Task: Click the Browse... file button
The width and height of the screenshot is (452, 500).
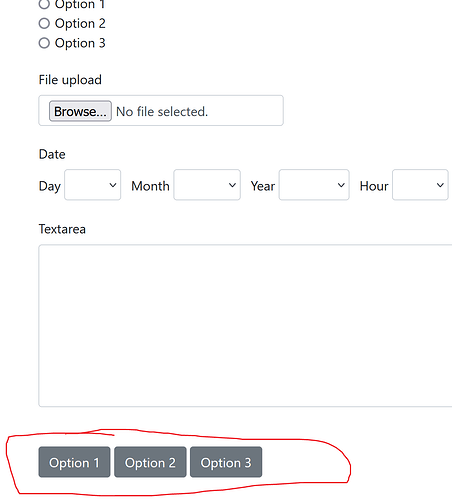Action: (80, 111)
